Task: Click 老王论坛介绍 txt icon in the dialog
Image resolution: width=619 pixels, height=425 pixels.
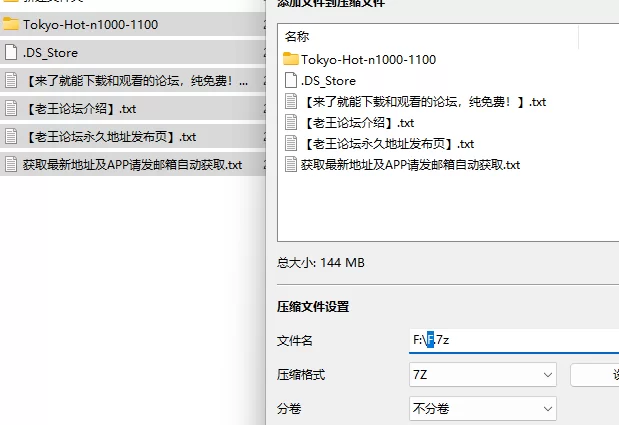Action: (291, 122)
